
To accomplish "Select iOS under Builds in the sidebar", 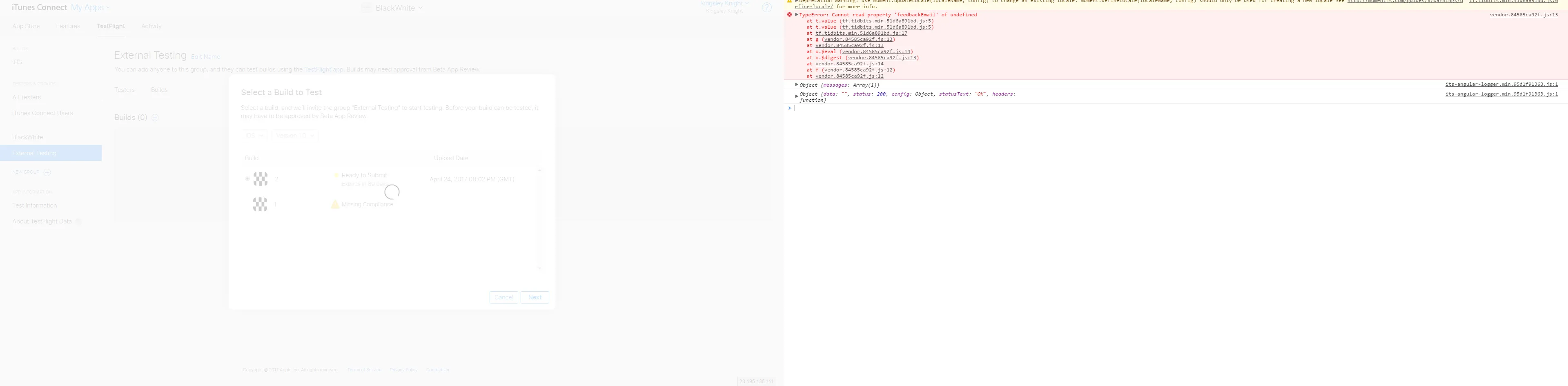I will pyautogui.click(x=17, y=62).
